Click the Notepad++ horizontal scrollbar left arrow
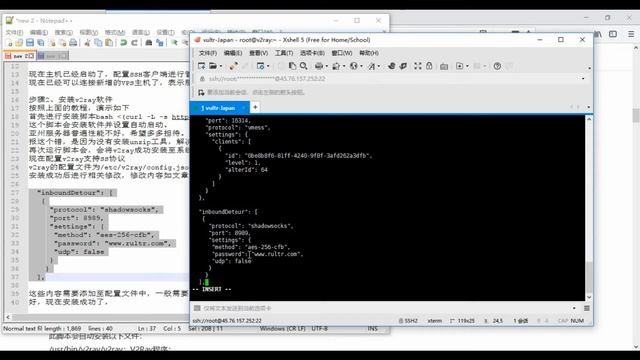The width and height of the screenshot is (640, 360). 8,317
